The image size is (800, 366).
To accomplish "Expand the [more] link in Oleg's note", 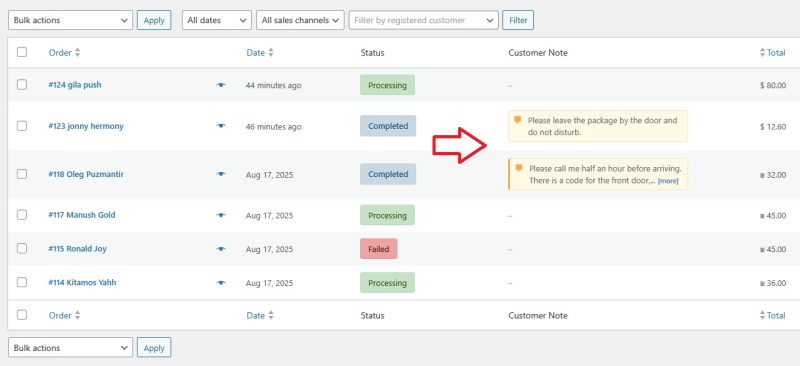I will coord(668,181).
